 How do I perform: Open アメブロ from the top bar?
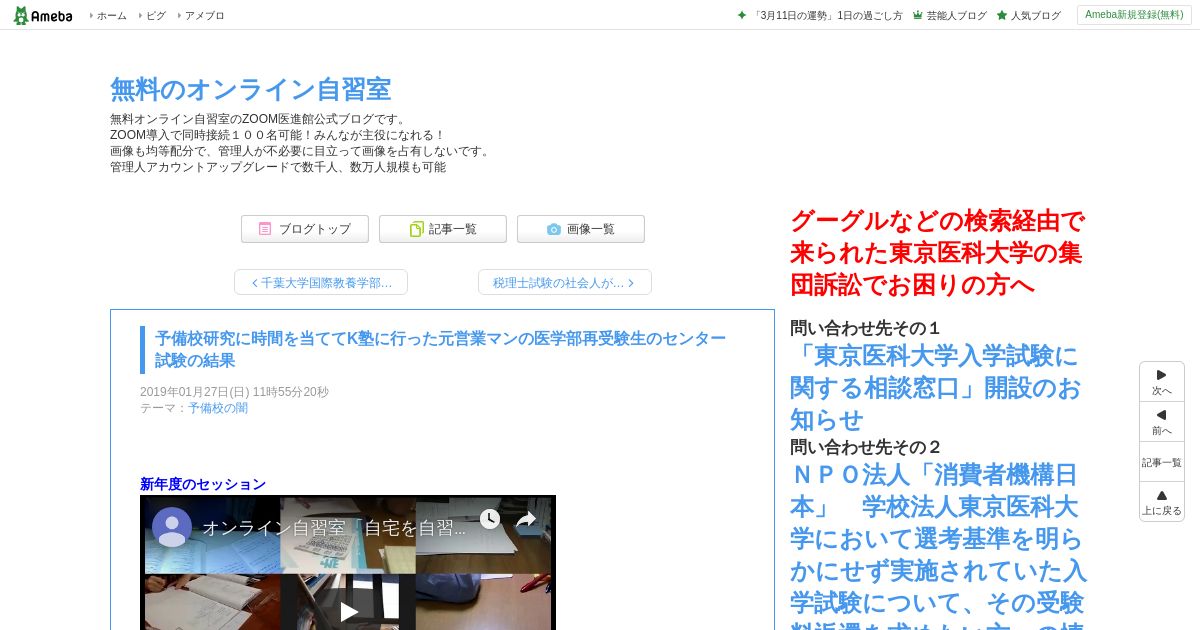tap(204, 16)
